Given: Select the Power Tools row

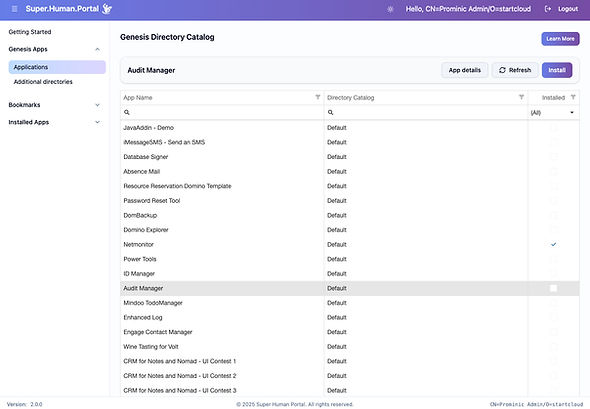Looking at the screenshot, I should tap(350, 259).
